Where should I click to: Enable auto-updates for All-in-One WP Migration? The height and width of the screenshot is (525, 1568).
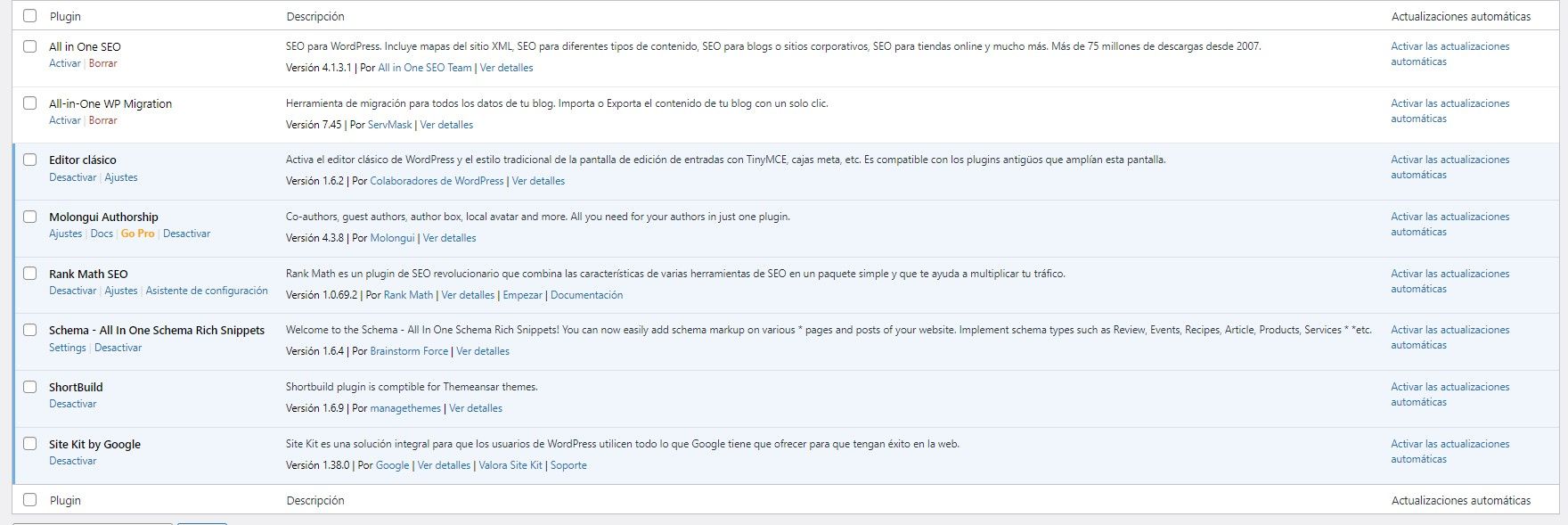(x=1450, y=111)
